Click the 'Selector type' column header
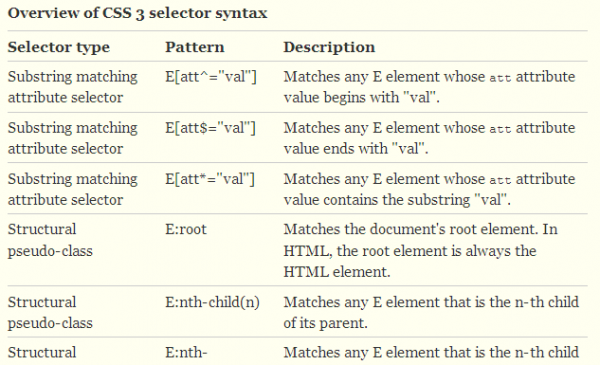Viewport: 600px width, 365px height. coord(59,47)
